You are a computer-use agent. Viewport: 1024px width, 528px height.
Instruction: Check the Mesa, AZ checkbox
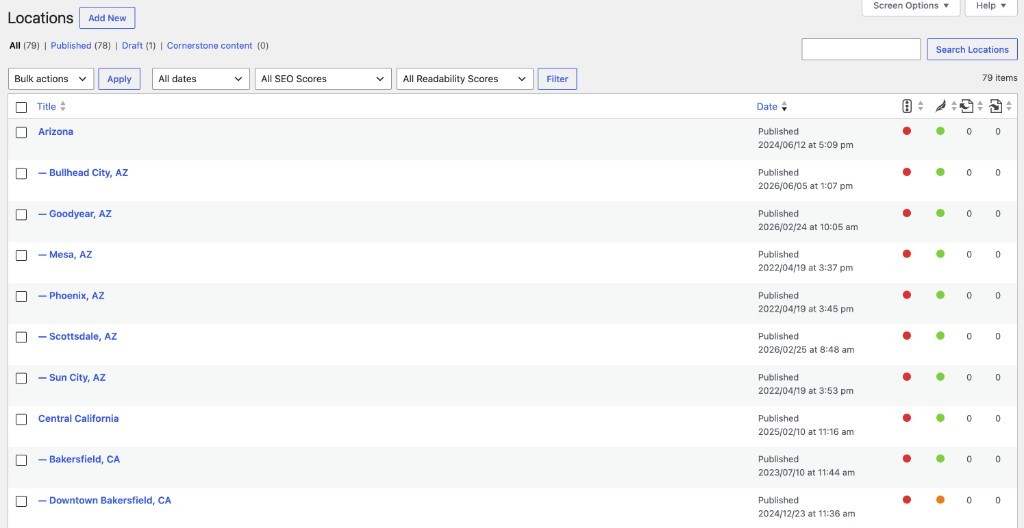point(22,255)
